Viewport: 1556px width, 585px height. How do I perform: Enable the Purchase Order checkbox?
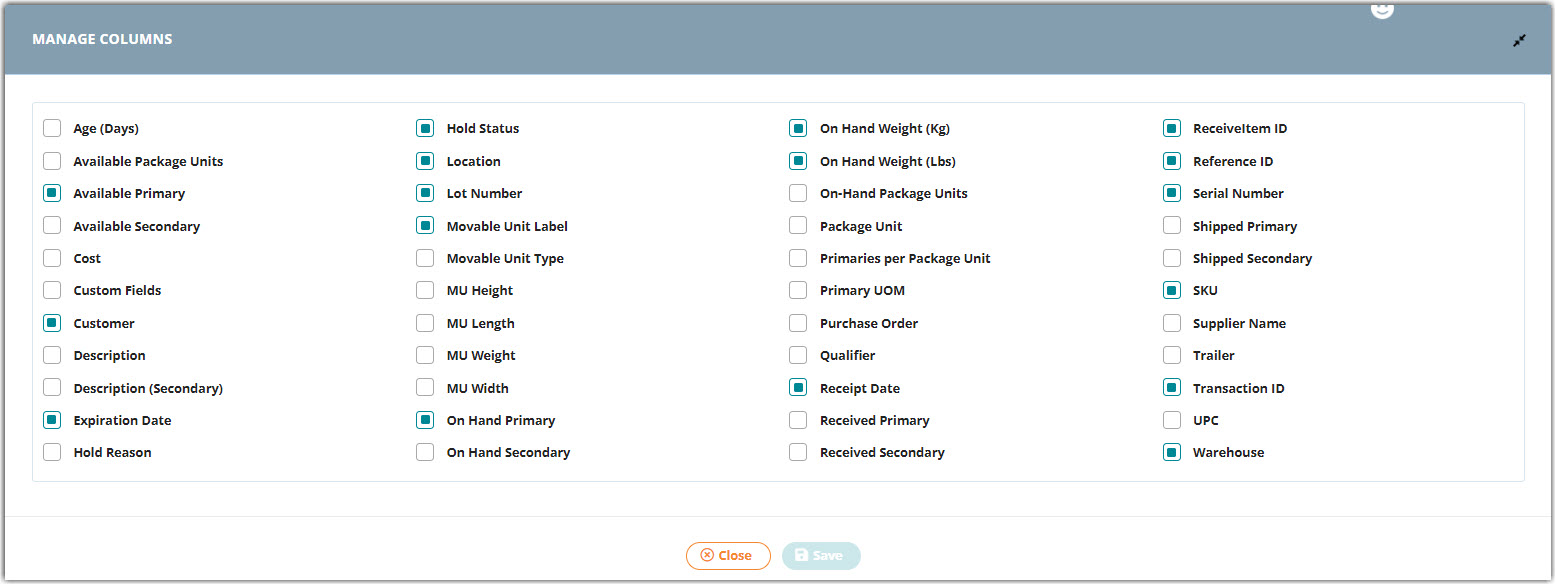coord(798,323)
